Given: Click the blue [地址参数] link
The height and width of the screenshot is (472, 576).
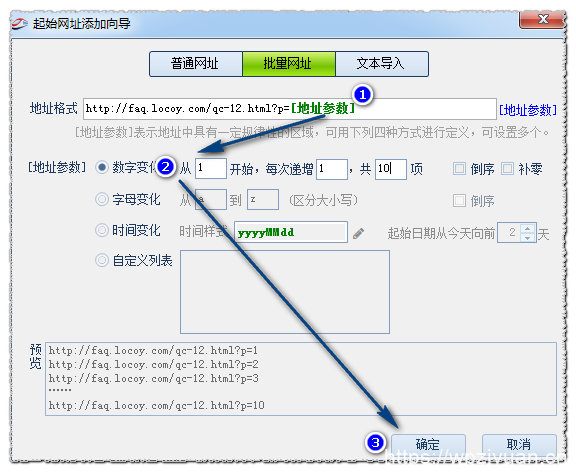Looking at the screenshot, I should 528,110.
